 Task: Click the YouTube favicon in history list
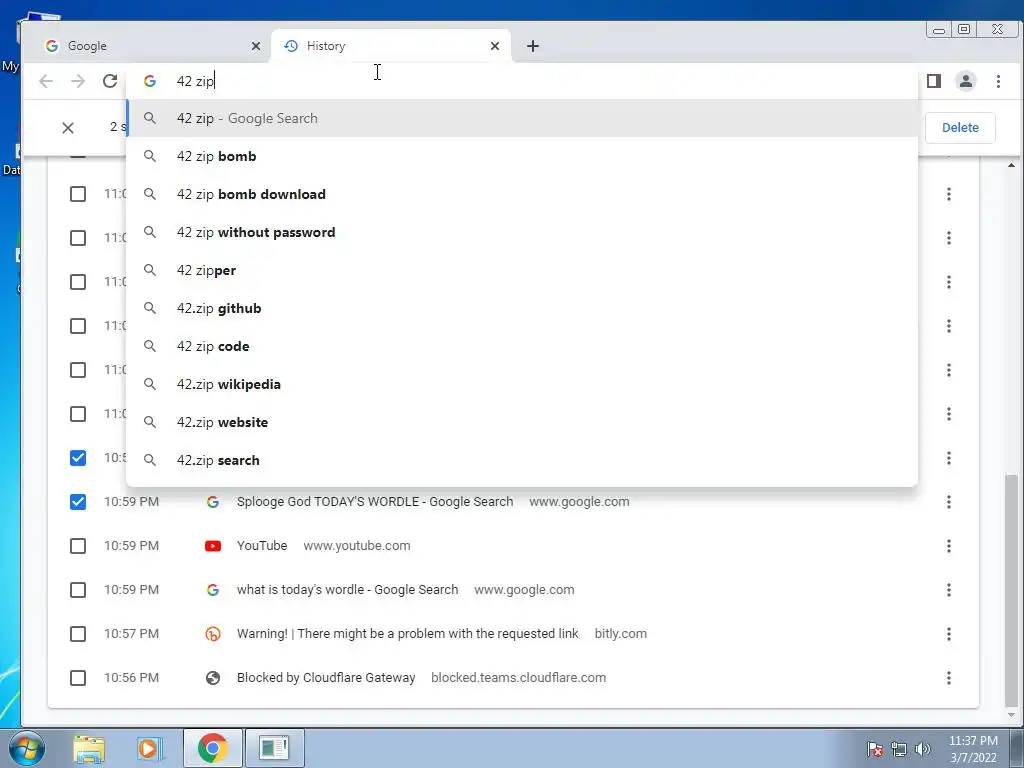point(213,545)
